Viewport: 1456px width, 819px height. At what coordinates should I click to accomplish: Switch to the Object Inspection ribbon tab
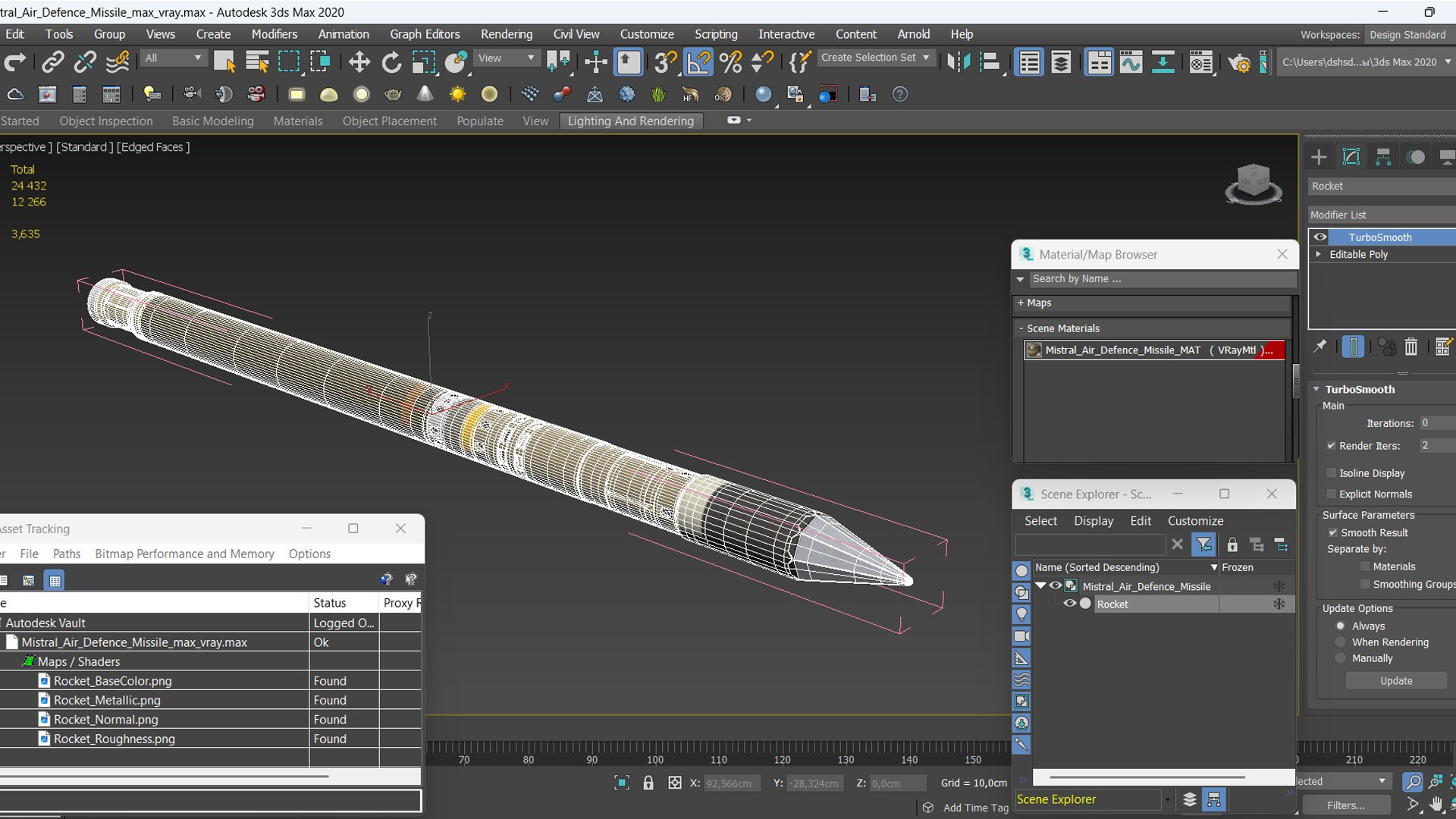(x=106, y=121)
